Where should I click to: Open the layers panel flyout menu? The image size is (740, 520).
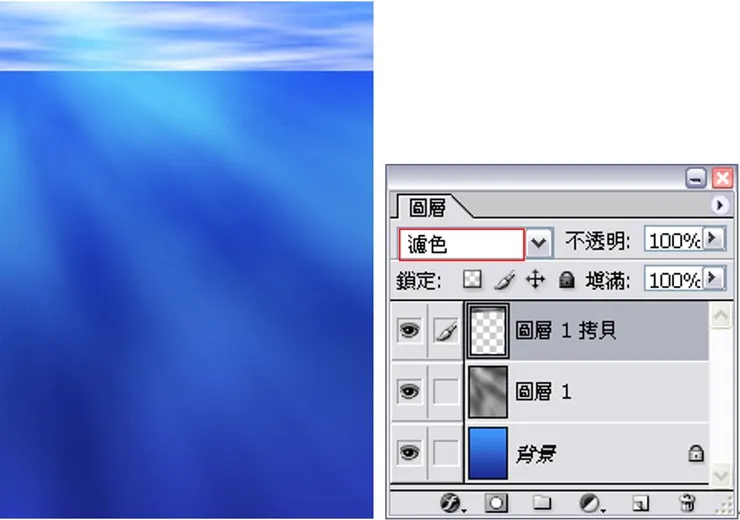point(719,205)
